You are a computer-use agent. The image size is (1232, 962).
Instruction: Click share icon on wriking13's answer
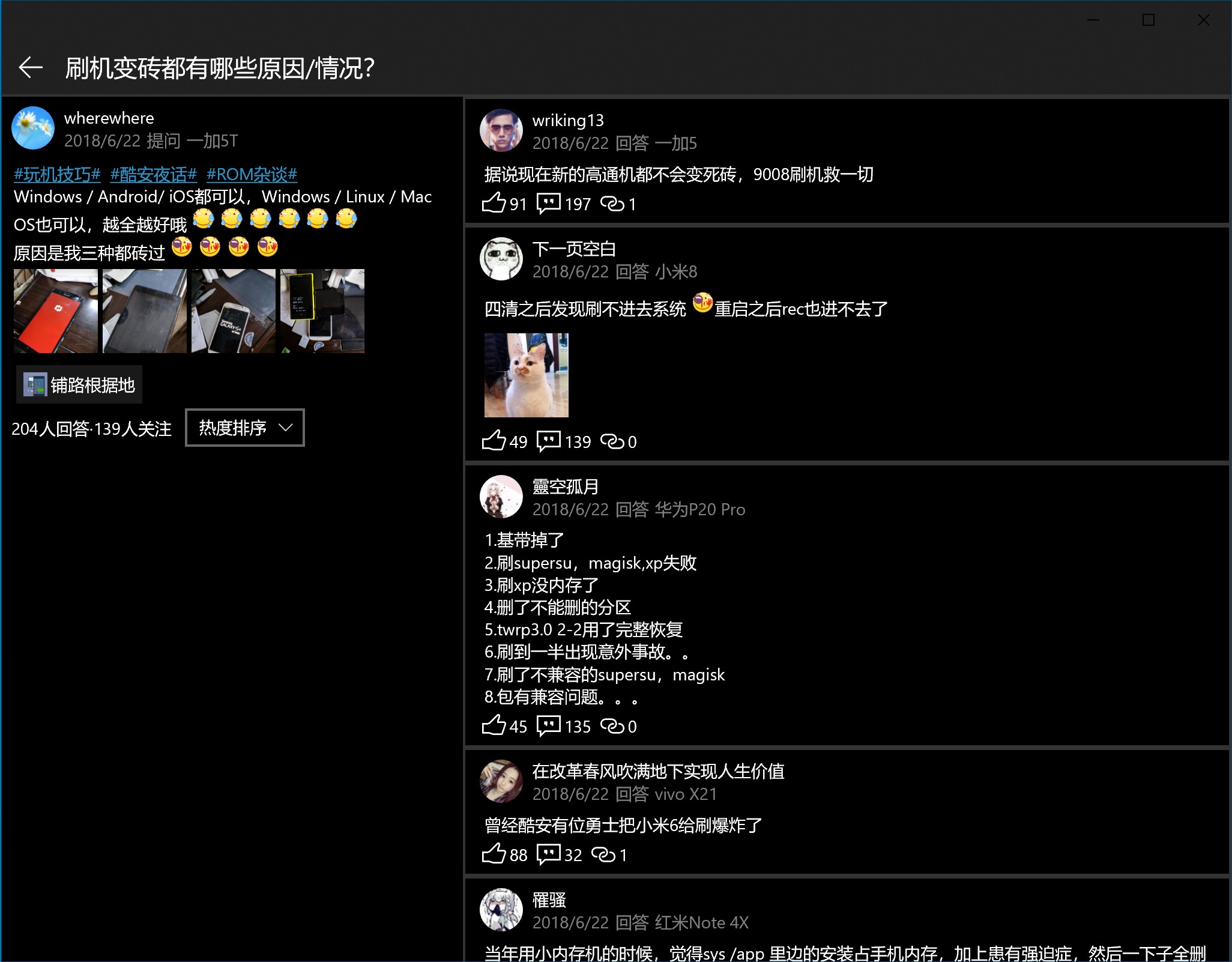(612, 204)
